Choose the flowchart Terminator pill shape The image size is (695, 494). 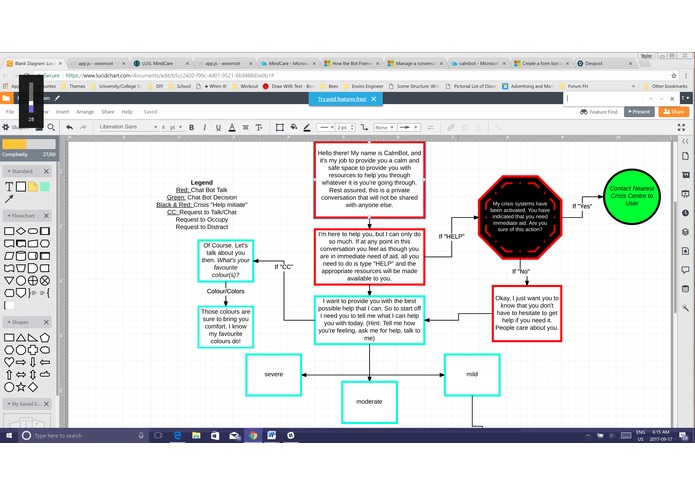click(x=33, y=231)
